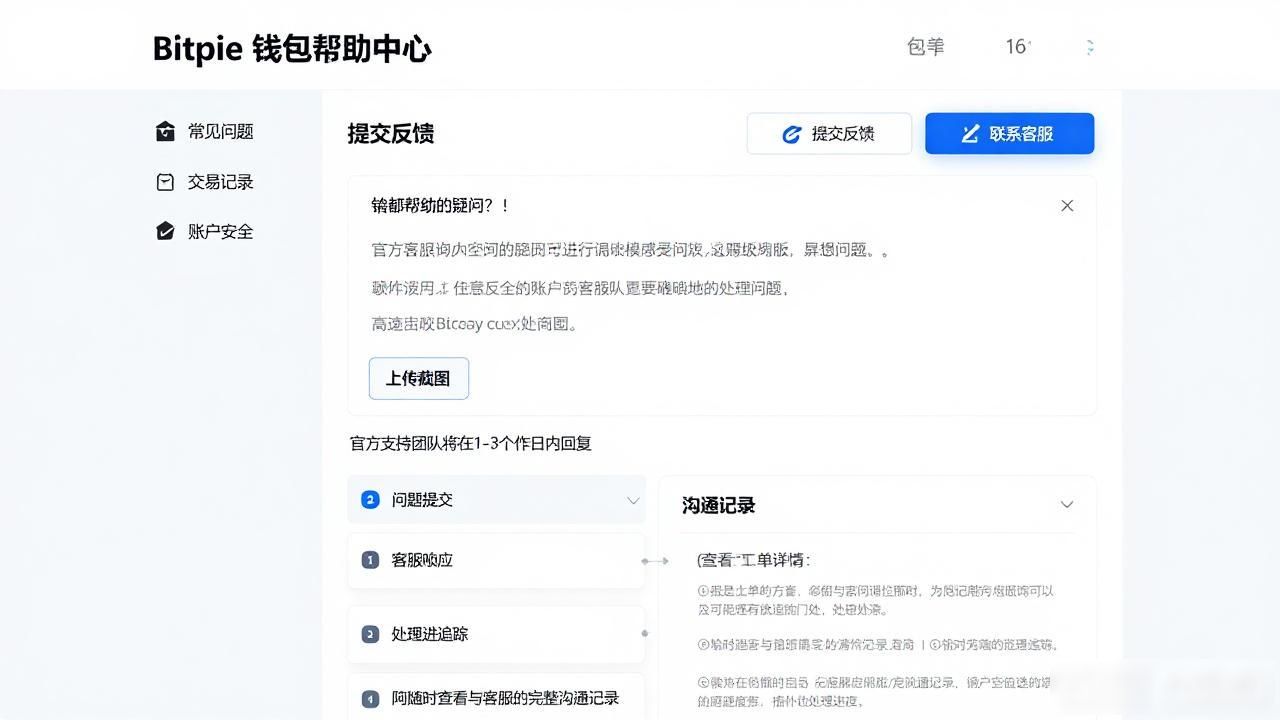Click the 客服响应 step number badge

click(x=370, y=560)
